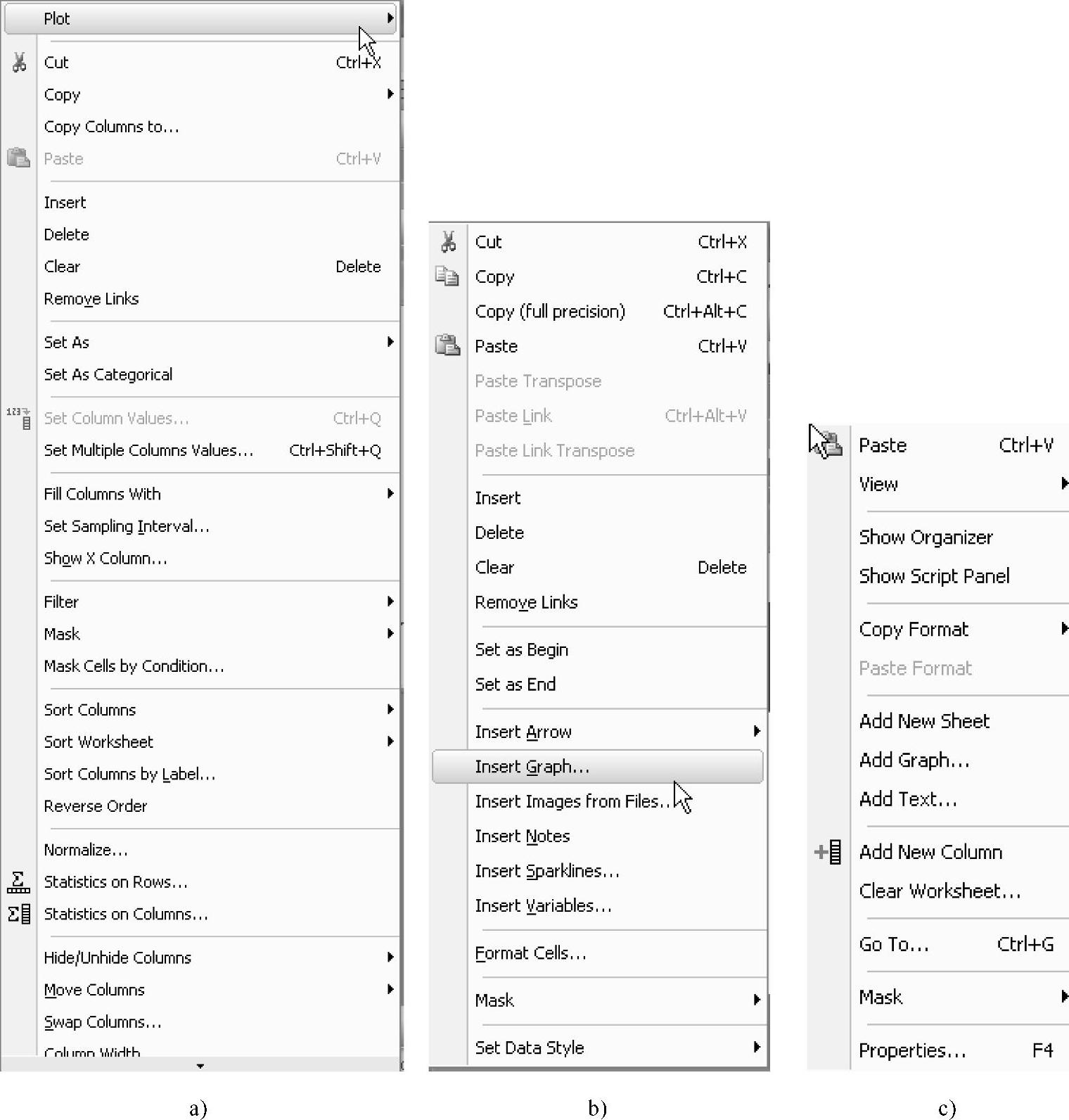Viewport: 1069px width, 1120px height.
Task: Choose Set as Begin
Action: [x=522, y=649]
